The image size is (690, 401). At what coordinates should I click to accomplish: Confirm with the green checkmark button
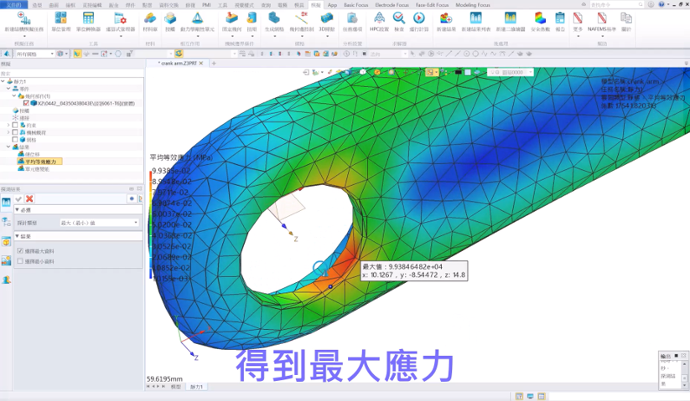pos(19,199)
